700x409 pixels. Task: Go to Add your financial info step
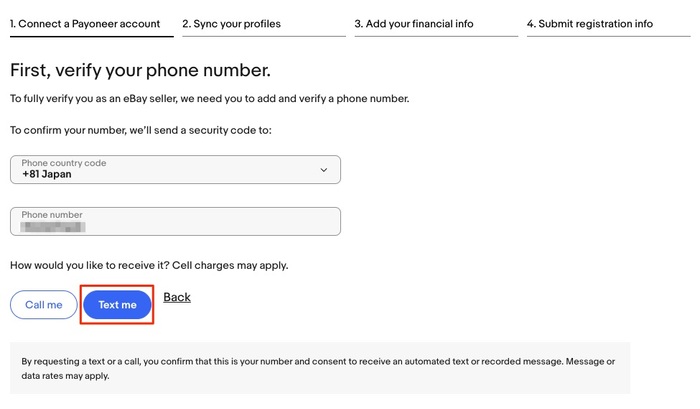tap(414, 23)
